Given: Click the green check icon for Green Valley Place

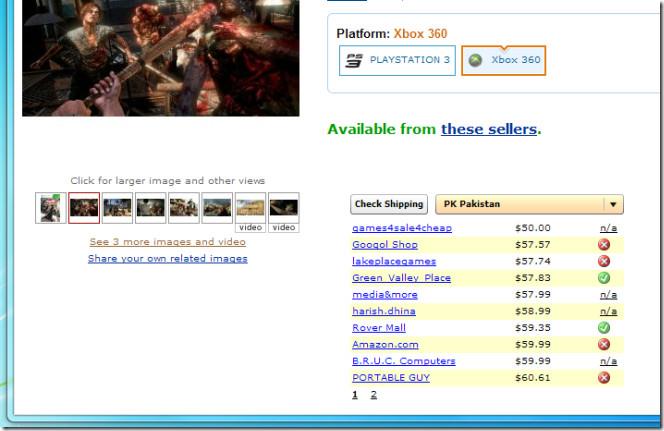Looking at the screenshot, I should [x=604, y=278].
